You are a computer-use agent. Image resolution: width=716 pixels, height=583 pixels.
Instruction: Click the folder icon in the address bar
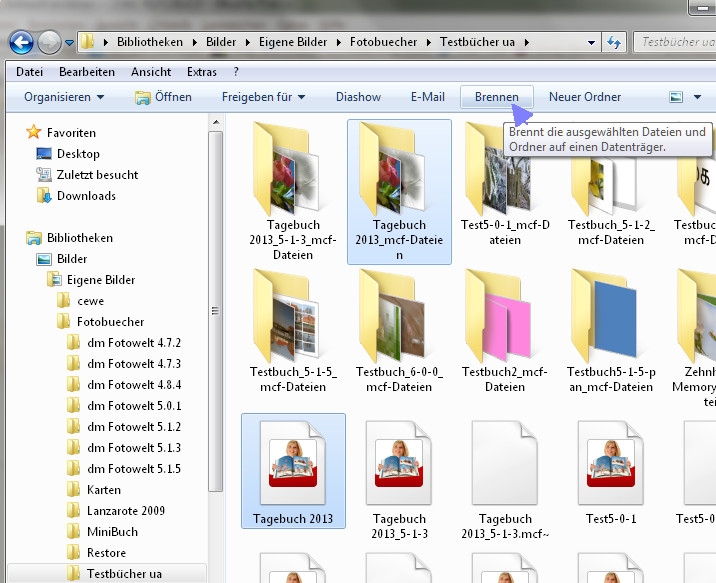tap(87, 42)
